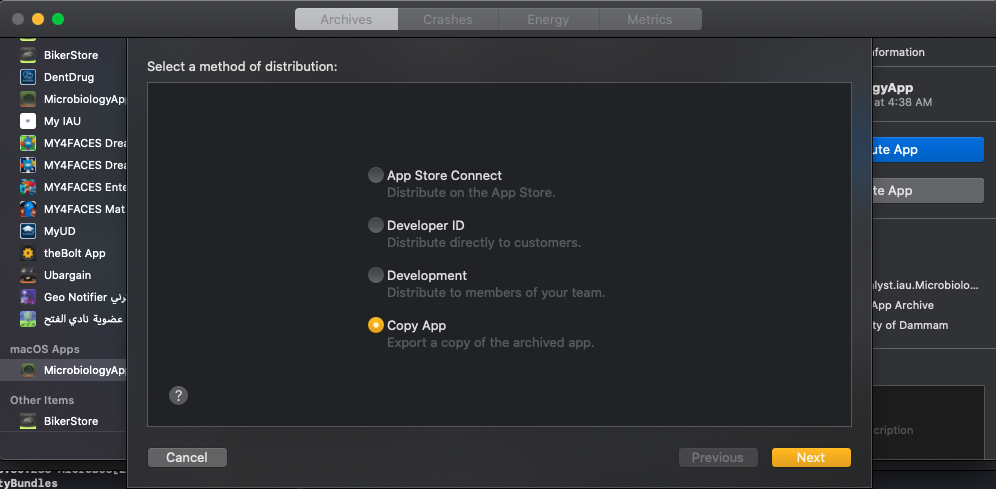Click BikerStore icon under Other Items
This screenshot has height=489, width=996.
28,421
